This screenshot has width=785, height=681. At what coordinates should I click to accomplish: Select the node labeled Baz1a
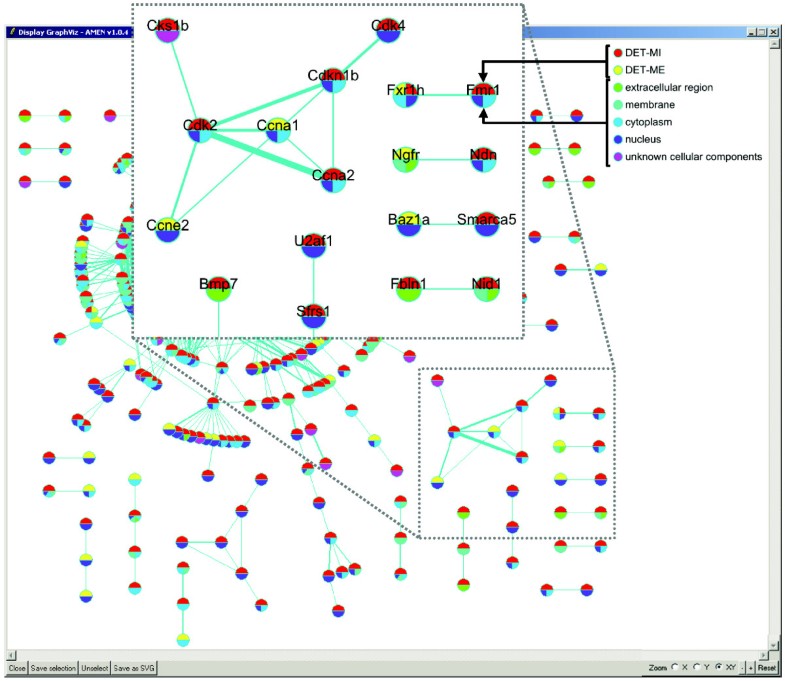409,224
